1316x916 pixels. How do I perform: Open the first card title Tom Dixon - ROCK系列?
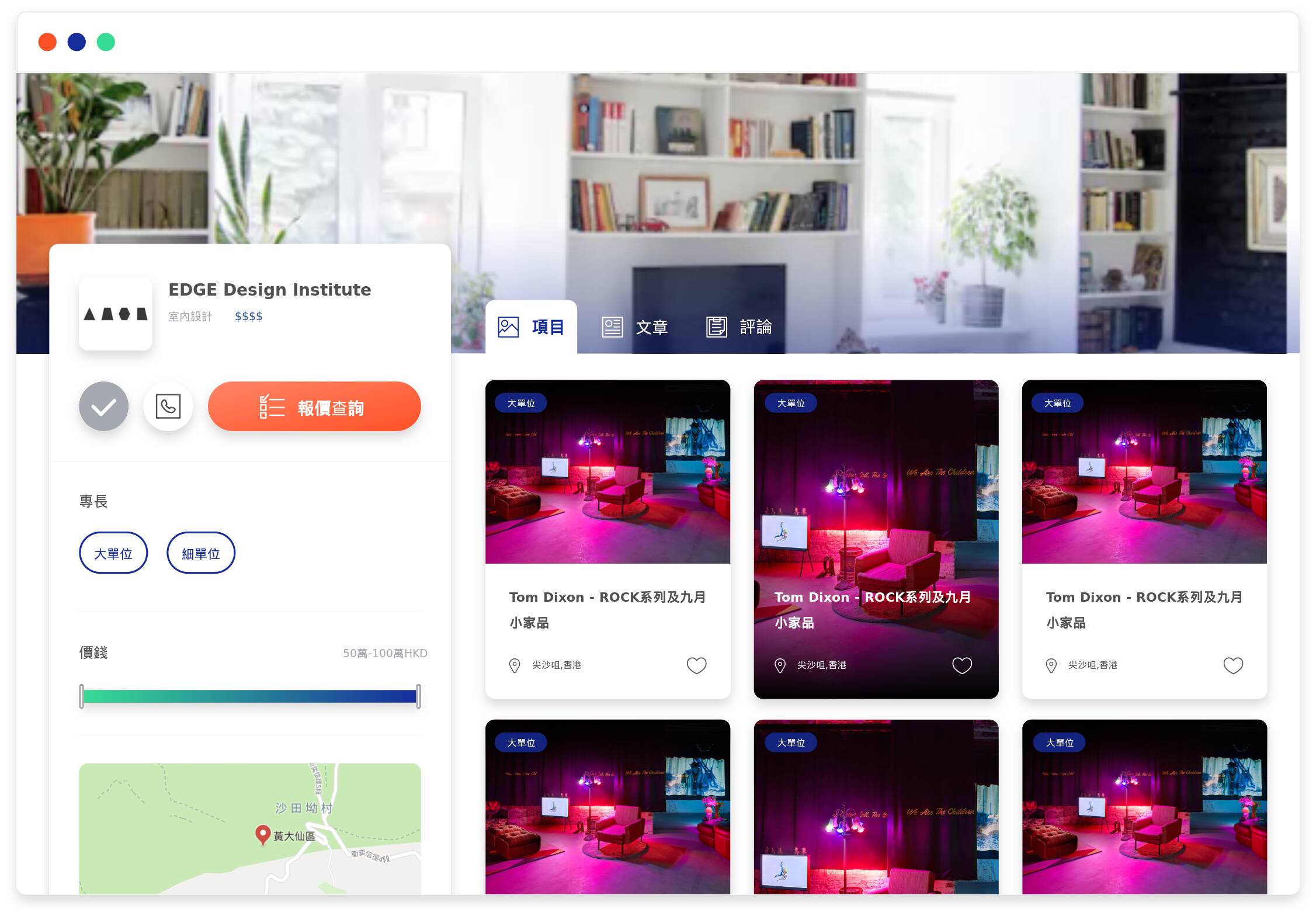607,610
